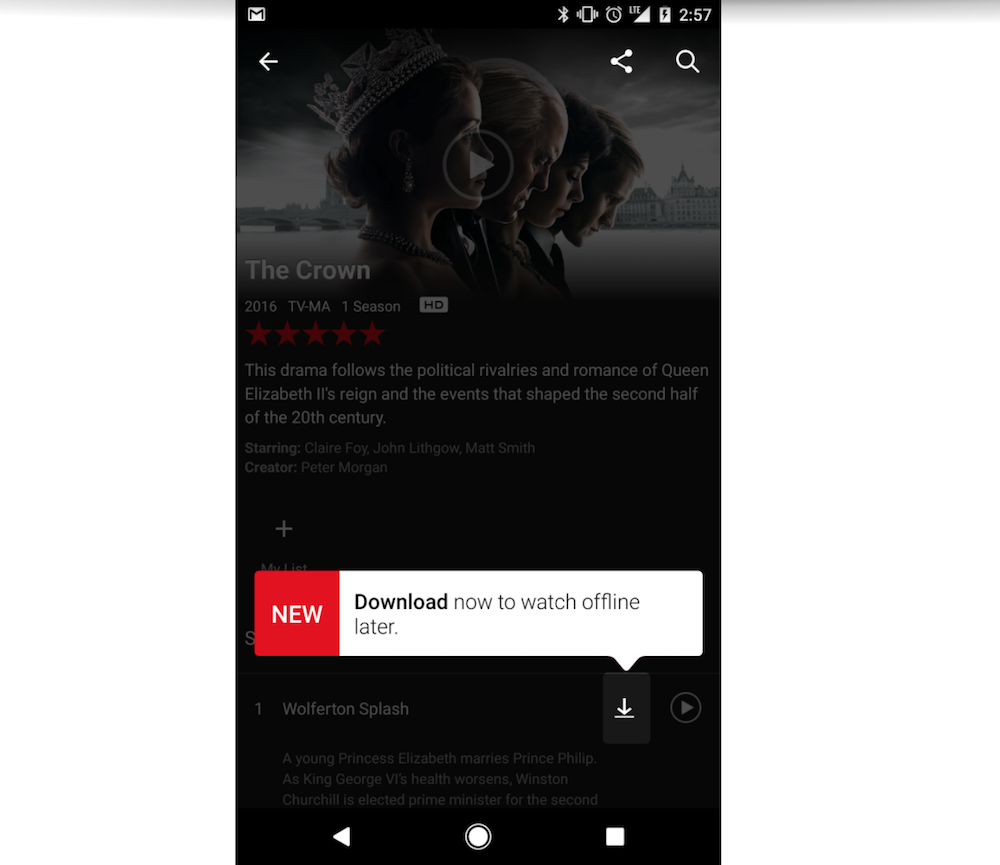Open search with the magnifier icon
This screenshot has width=1000, height=865.
[x=687, y=61]
